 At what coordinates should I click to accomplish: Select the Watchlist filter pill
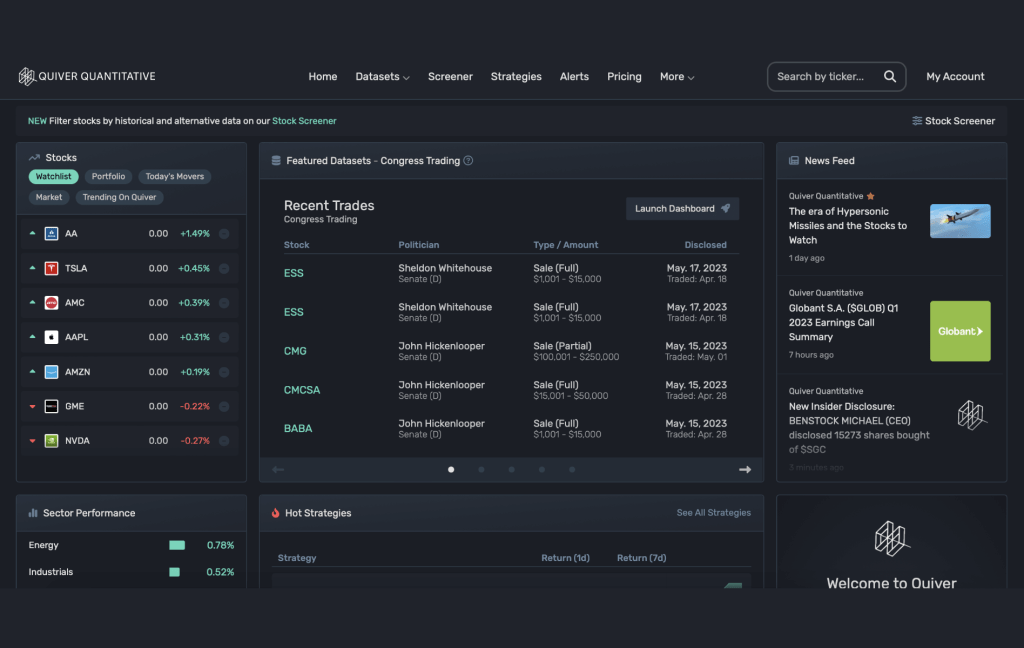(x=54, y=176)
